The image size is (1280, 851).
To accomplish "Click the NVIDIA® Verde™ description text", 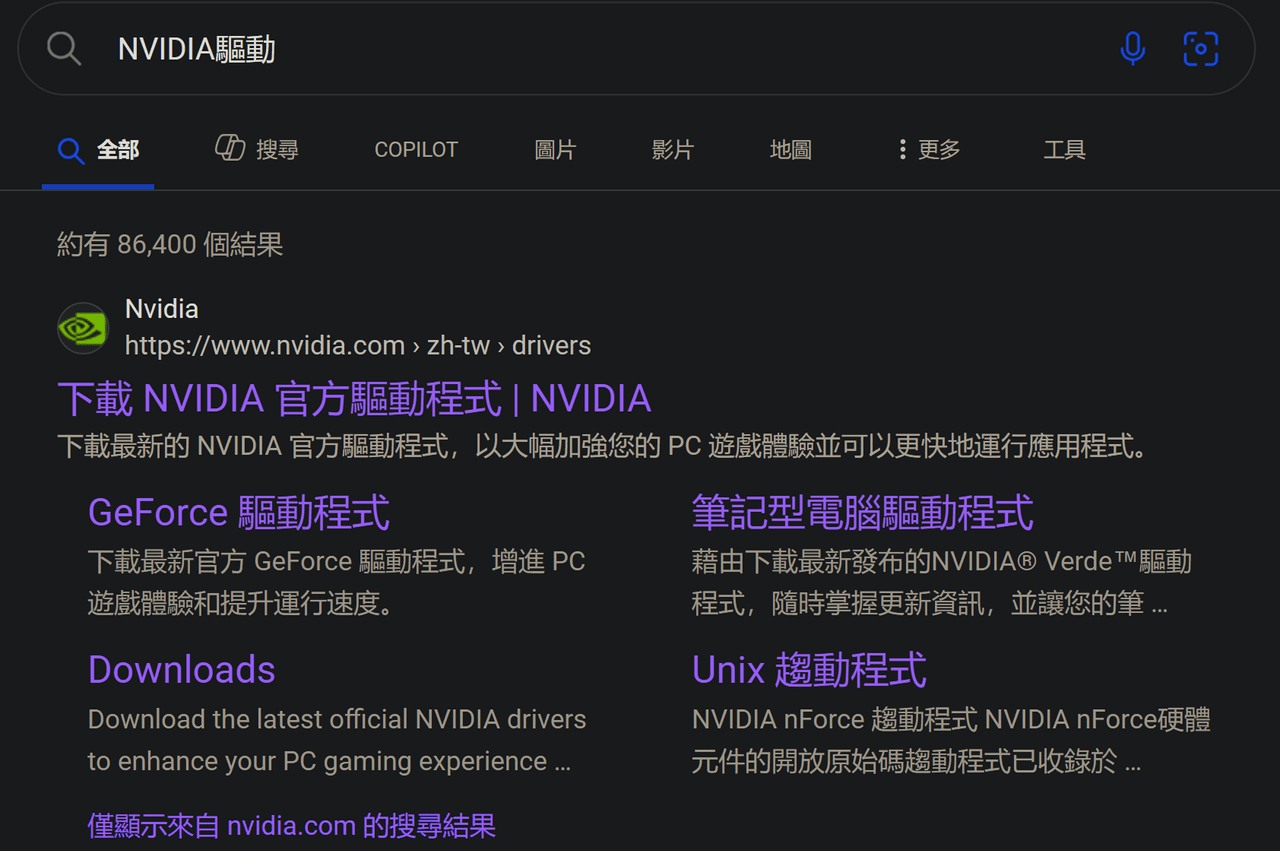I will pos(941,582).
